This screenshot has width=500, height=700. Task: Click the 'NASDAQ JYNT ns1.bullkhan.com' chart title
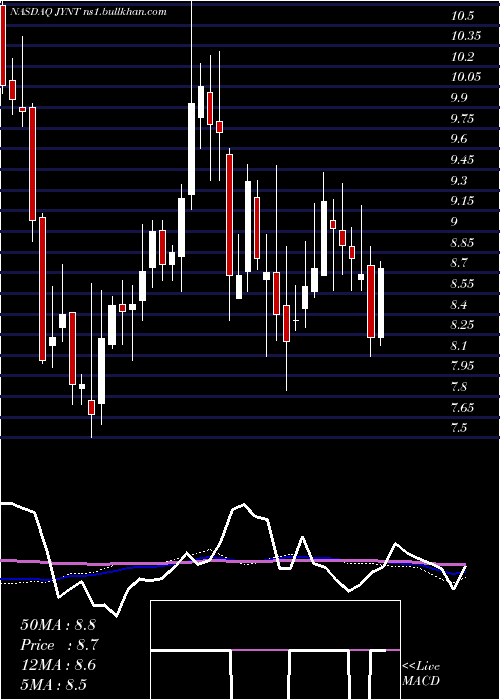[87, 11]
